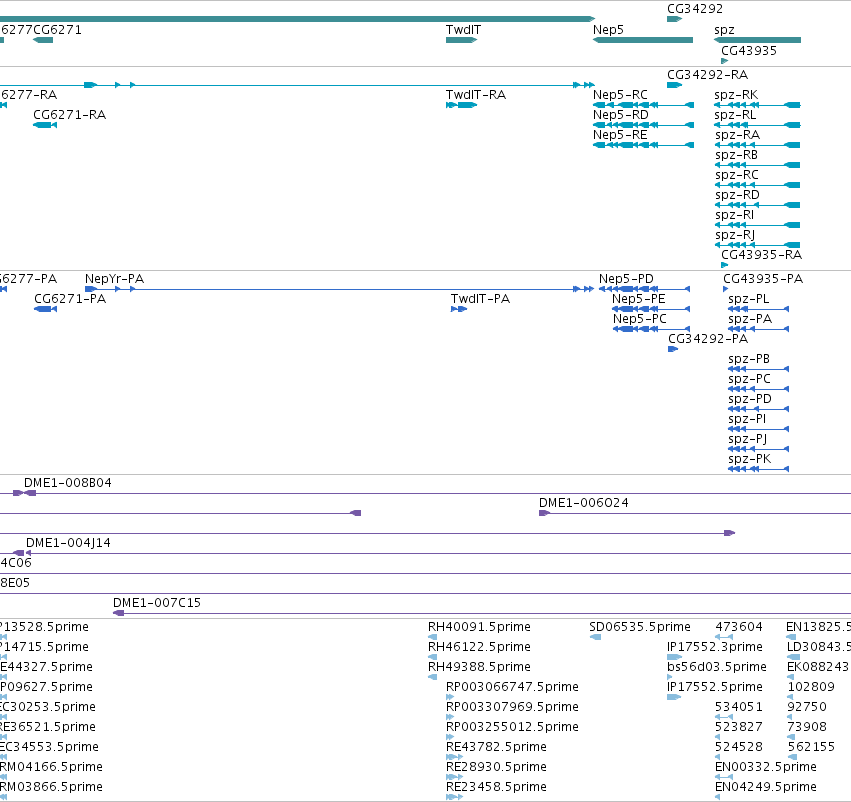Select EST RE43782.5prime

[x=454, y=757]
